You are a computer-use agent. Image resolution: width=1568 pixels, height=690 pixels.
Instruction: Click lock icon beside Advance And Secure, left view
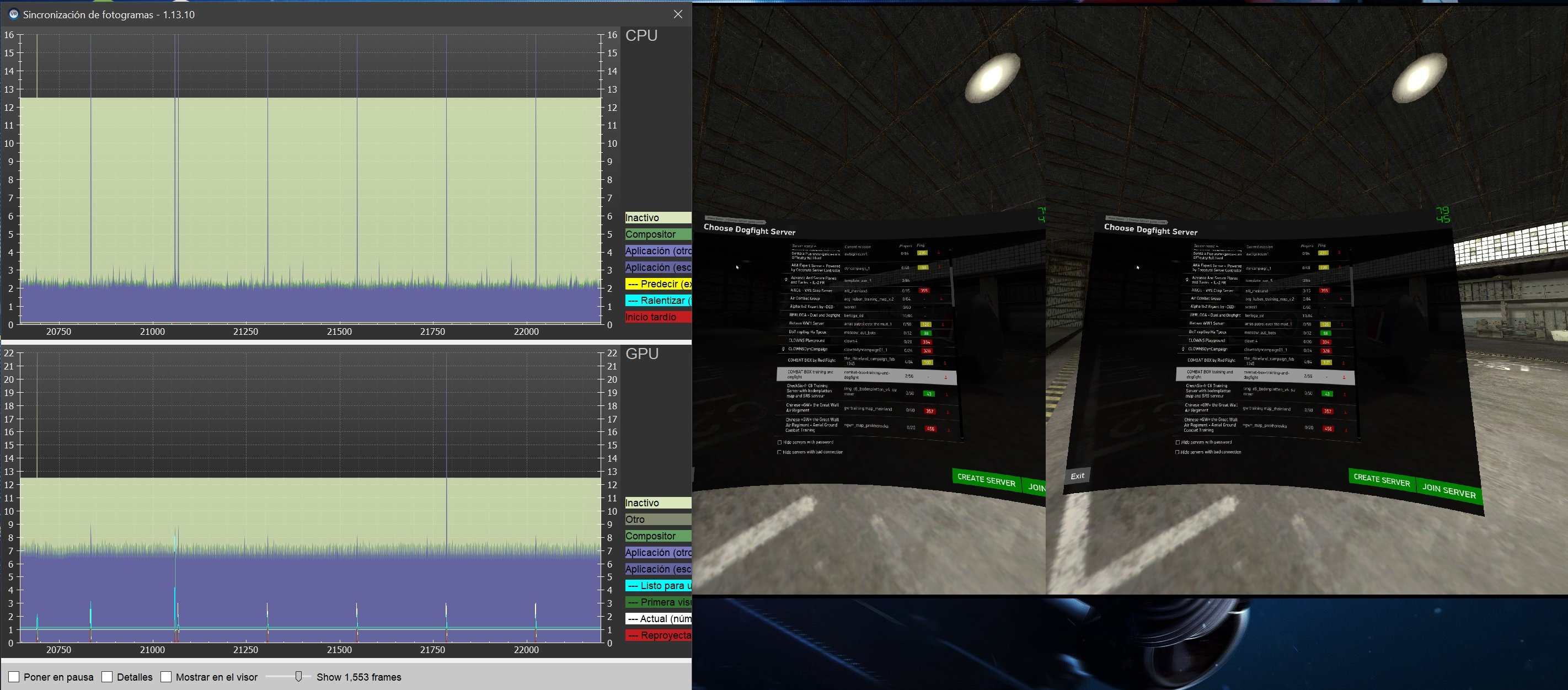coord(786,280)
